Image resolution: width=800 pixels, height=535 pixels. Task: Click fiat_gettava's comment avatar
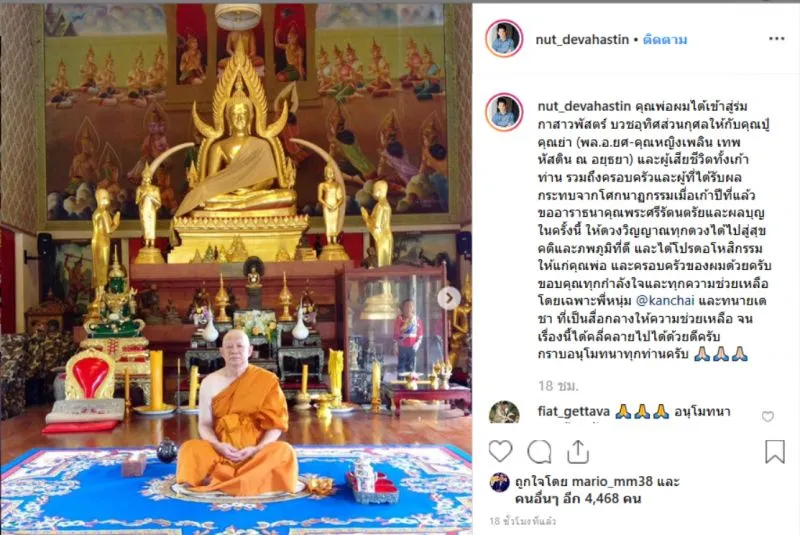pos(504,412)
